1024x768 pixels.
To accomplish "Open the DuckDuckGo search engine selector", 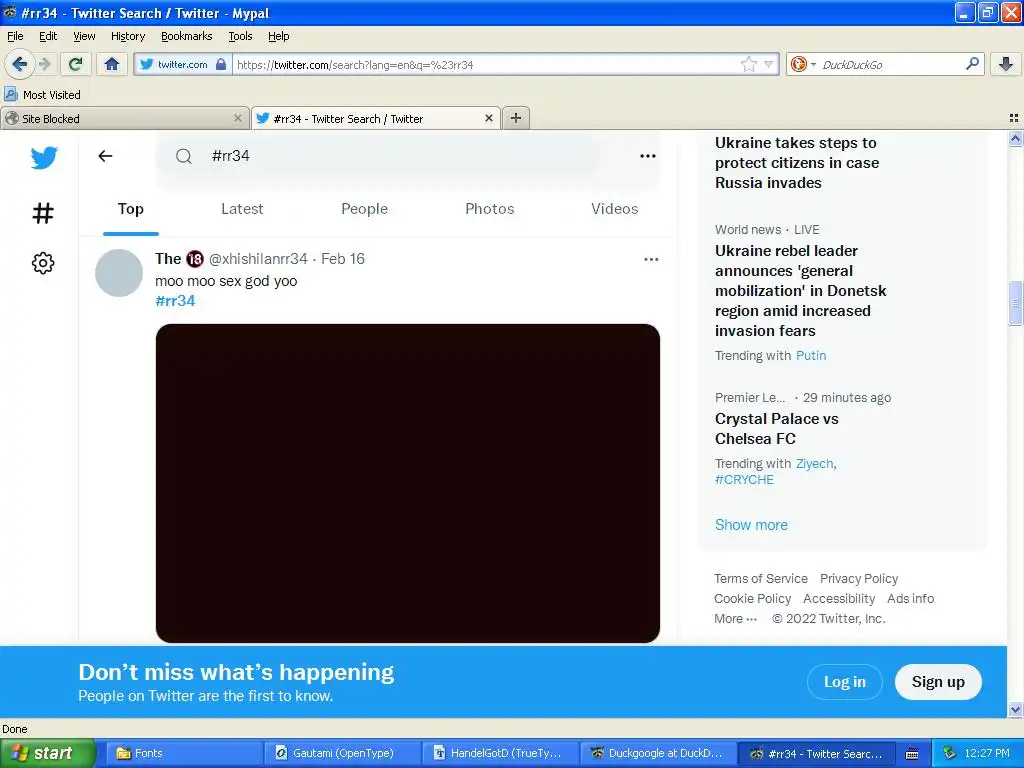I will coord(803,64).
